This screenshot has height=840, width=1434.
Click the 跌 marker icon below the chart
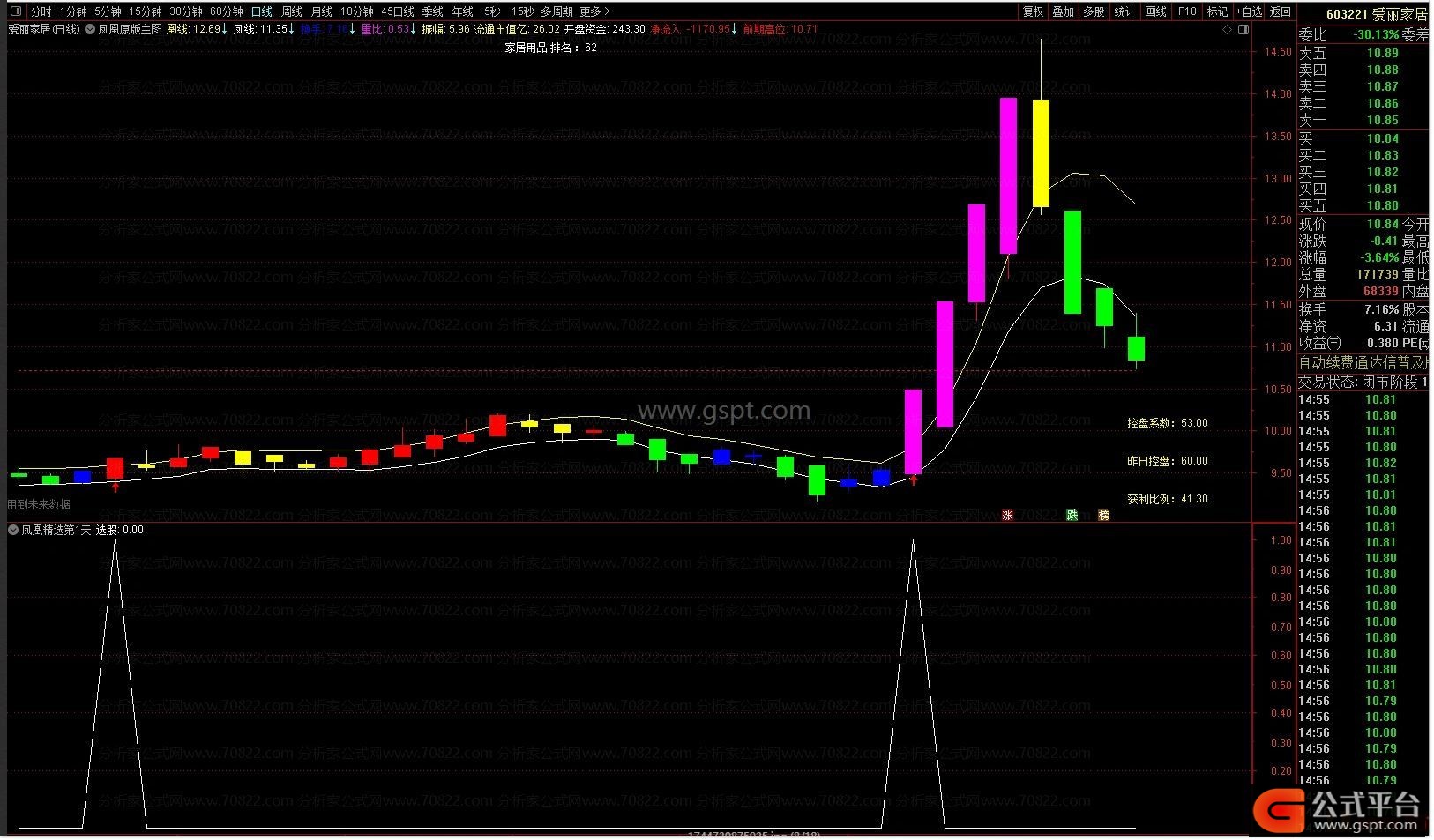point(1072,515)
